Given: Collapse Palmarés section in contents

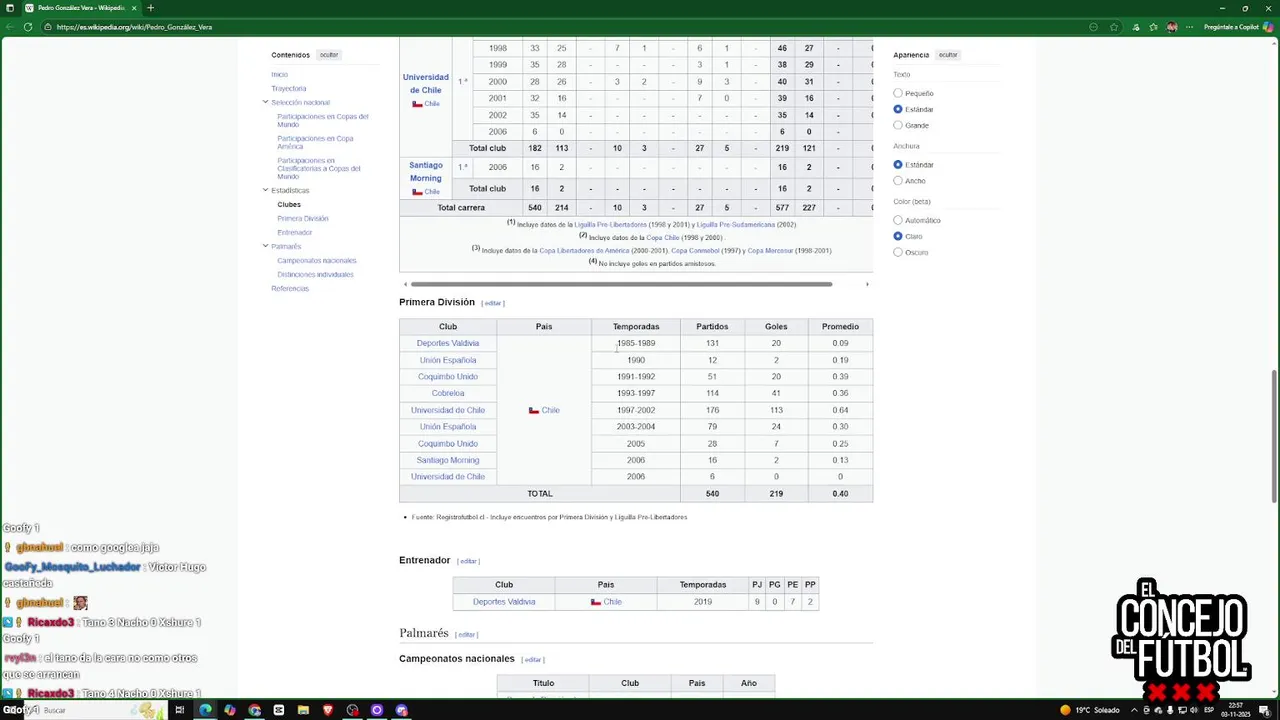Looking at the screenshot, I should click(x=266, y=246).
